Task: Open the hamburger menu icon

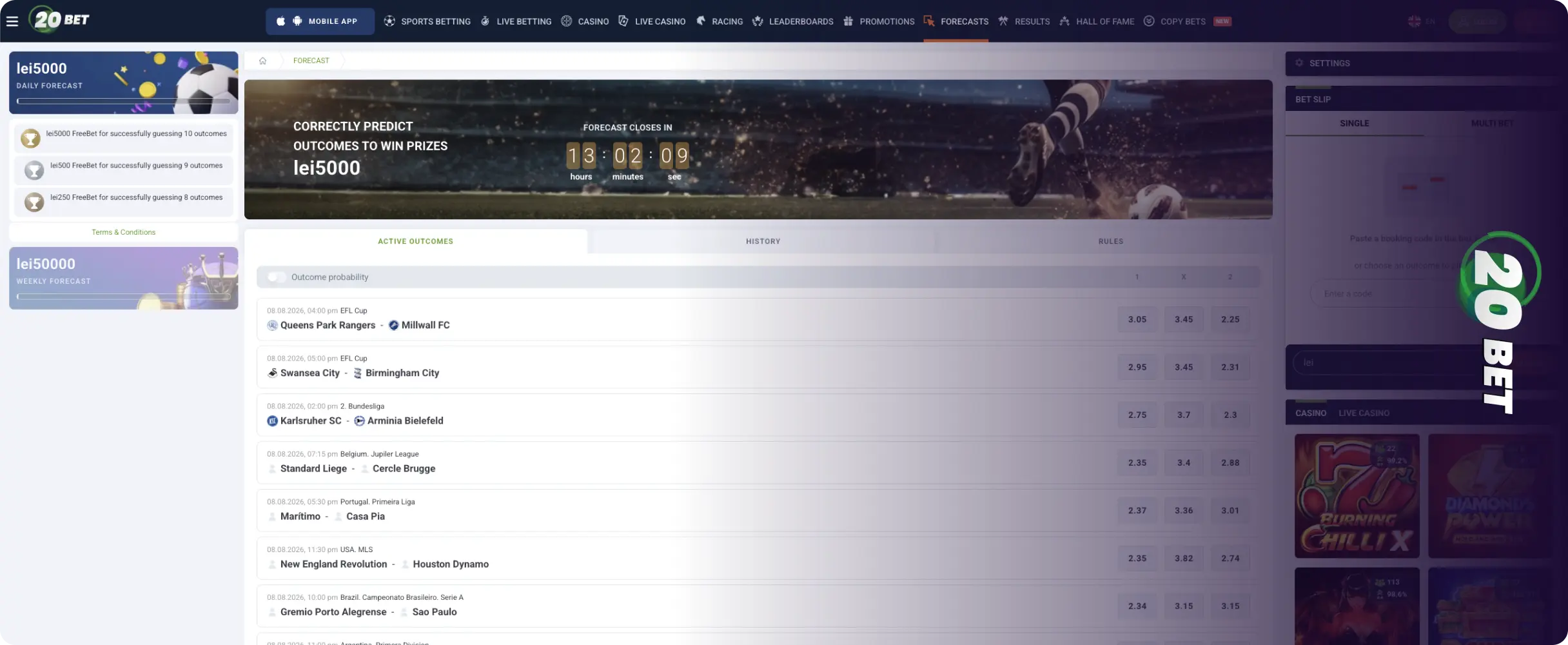Action: pos(12,21)
